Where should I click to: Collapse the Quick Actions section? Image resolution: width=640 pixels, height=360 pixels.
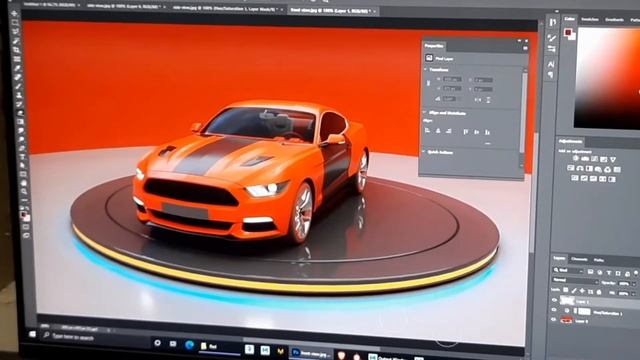(423, 151)
